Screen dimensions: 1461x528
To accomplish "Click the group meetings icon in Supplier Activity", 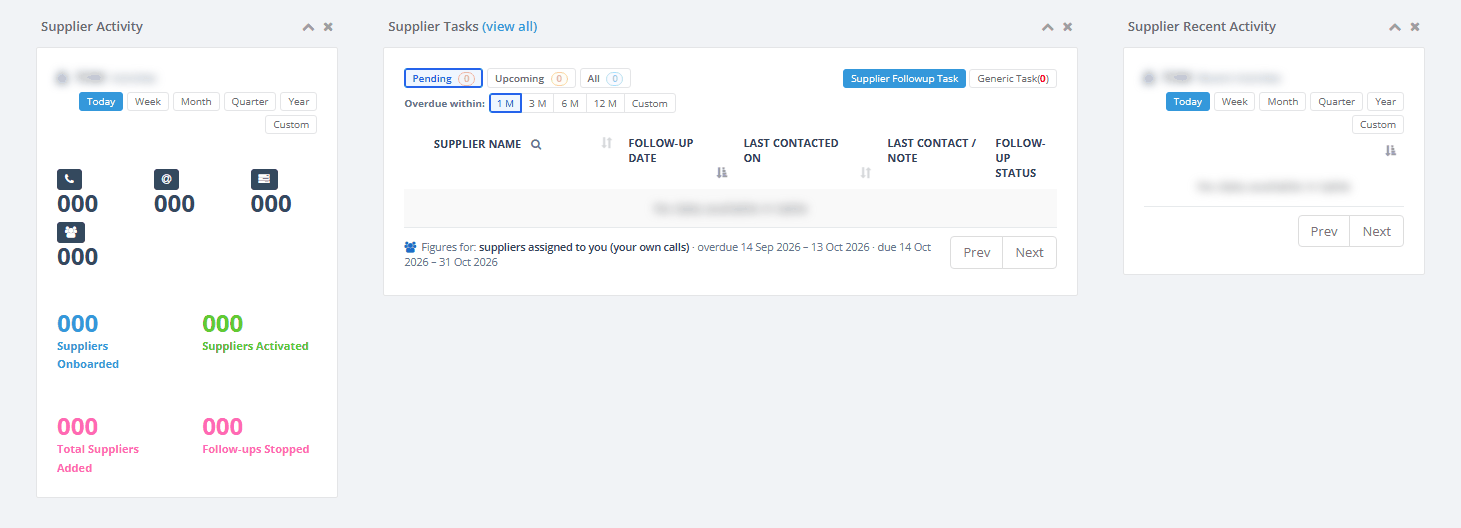I will pyautogui.click(x=71, y=232).
